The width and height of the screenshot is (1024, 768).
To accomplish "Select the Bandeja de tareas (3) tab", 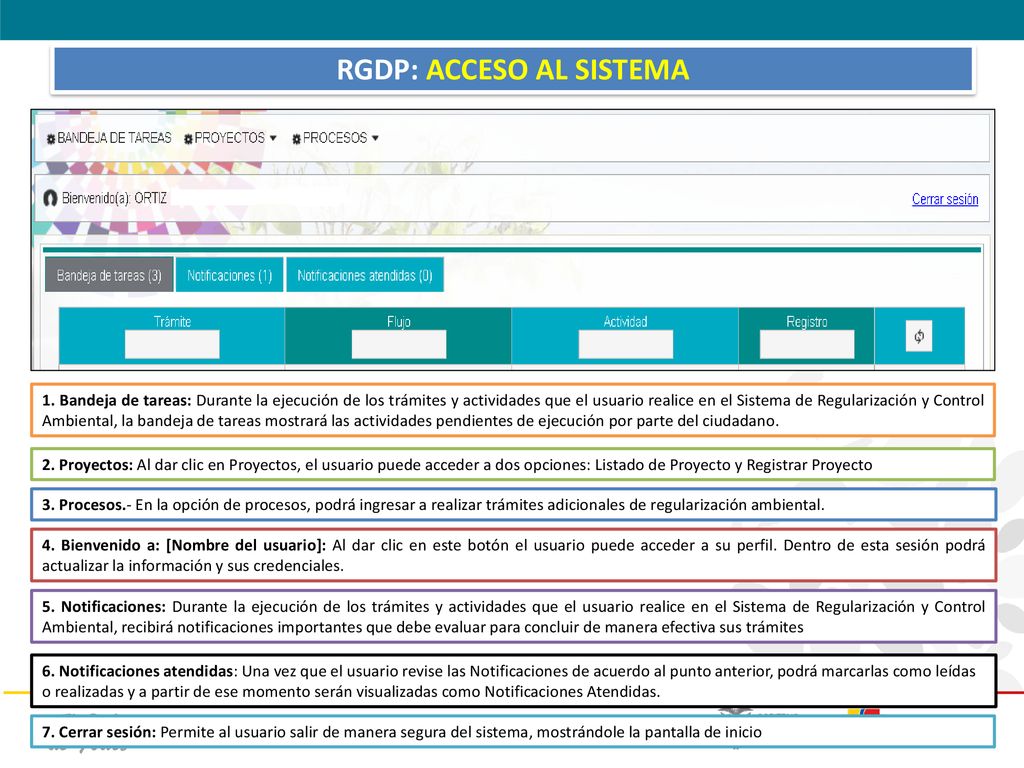I will pyautogui.click(x=109, y=275).
